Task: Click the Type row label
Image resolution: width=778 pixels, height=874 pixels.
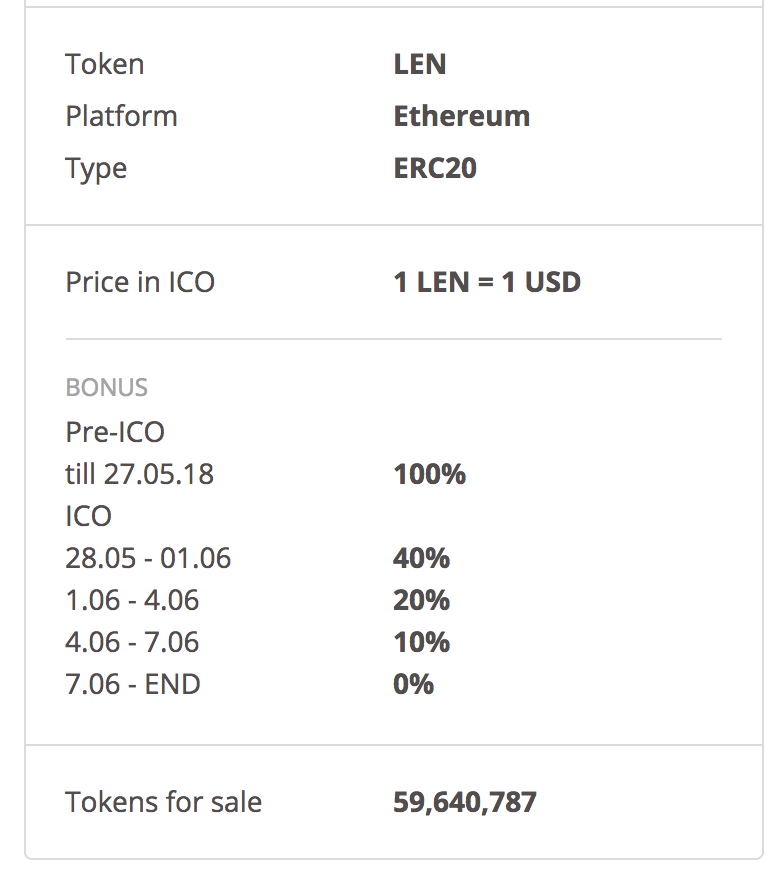Action: click(96, 168)
